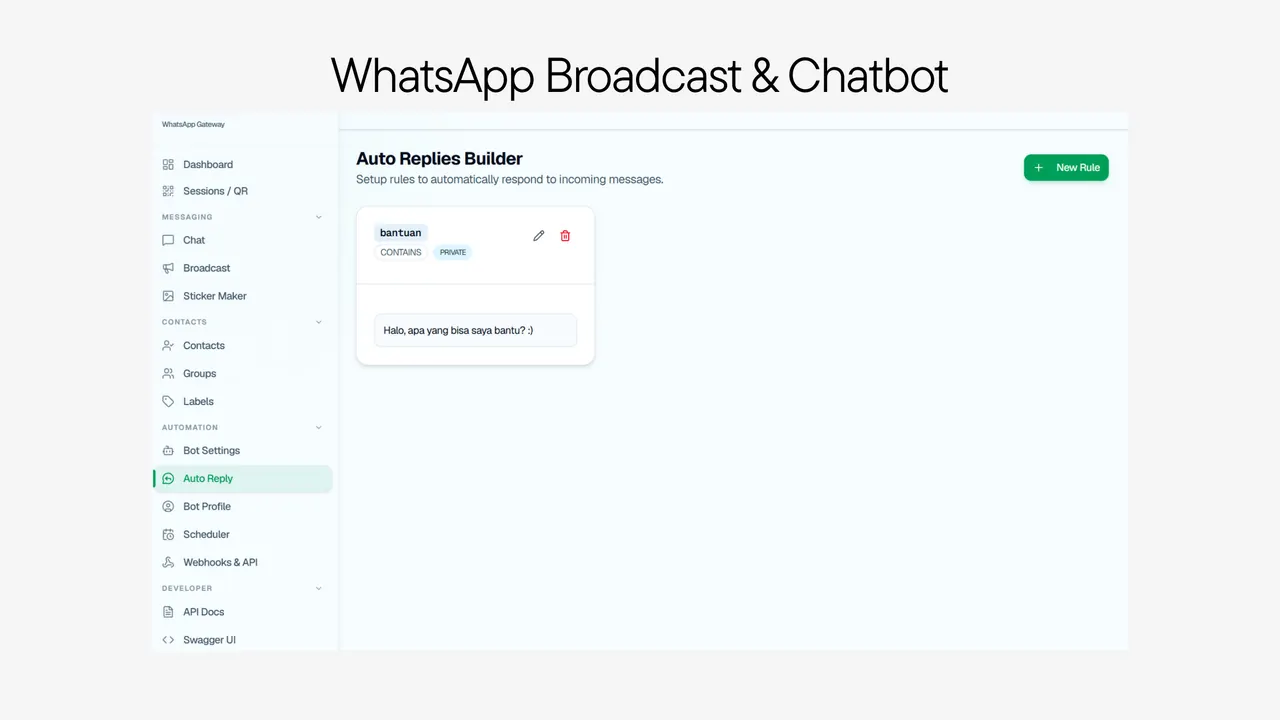
Task: Open the Sticker Maker image icon
Action: point(168,296)
